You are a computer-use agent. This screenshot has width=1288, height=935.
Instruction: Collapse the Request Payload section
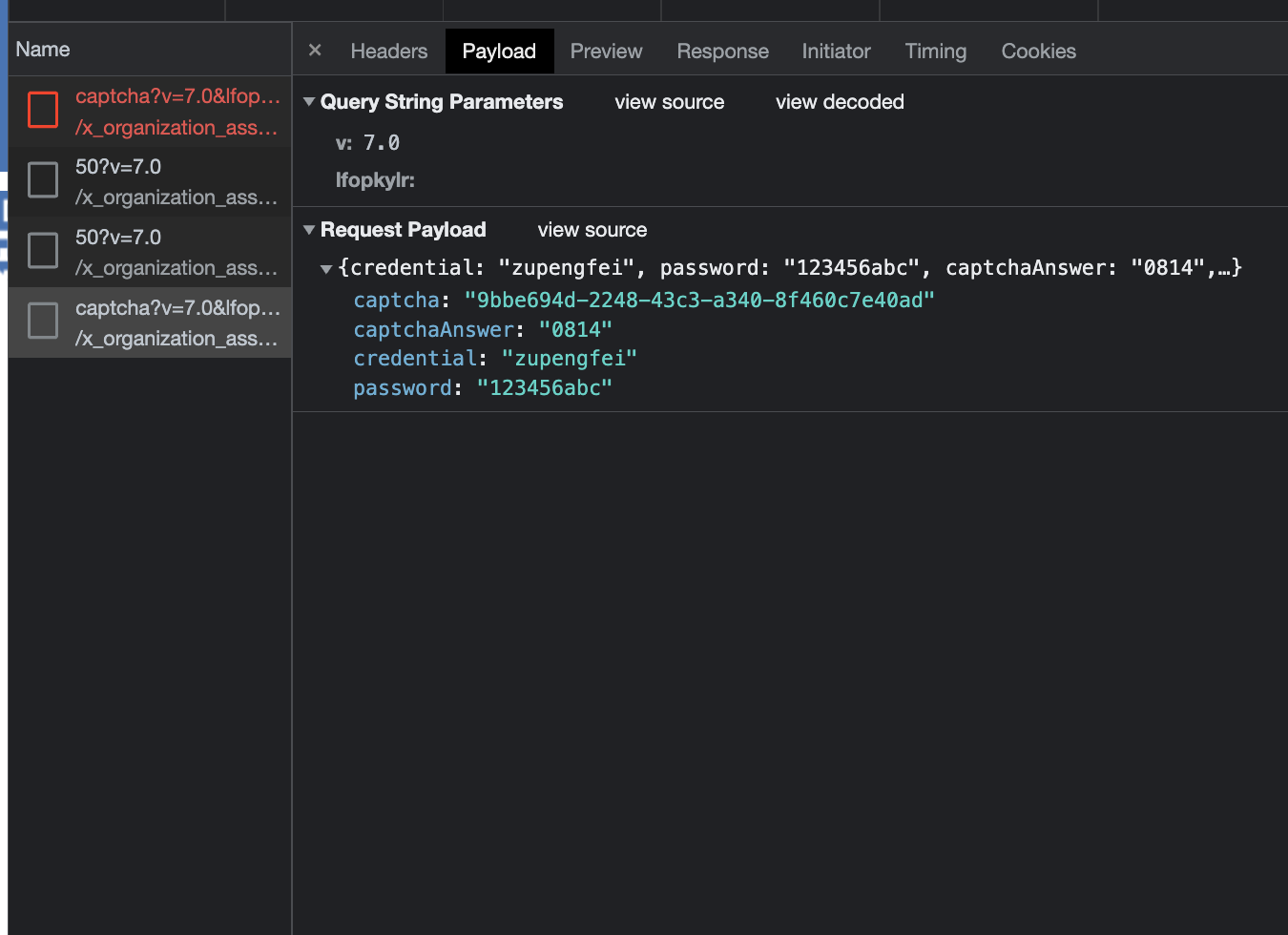click(x=309, y=230)
